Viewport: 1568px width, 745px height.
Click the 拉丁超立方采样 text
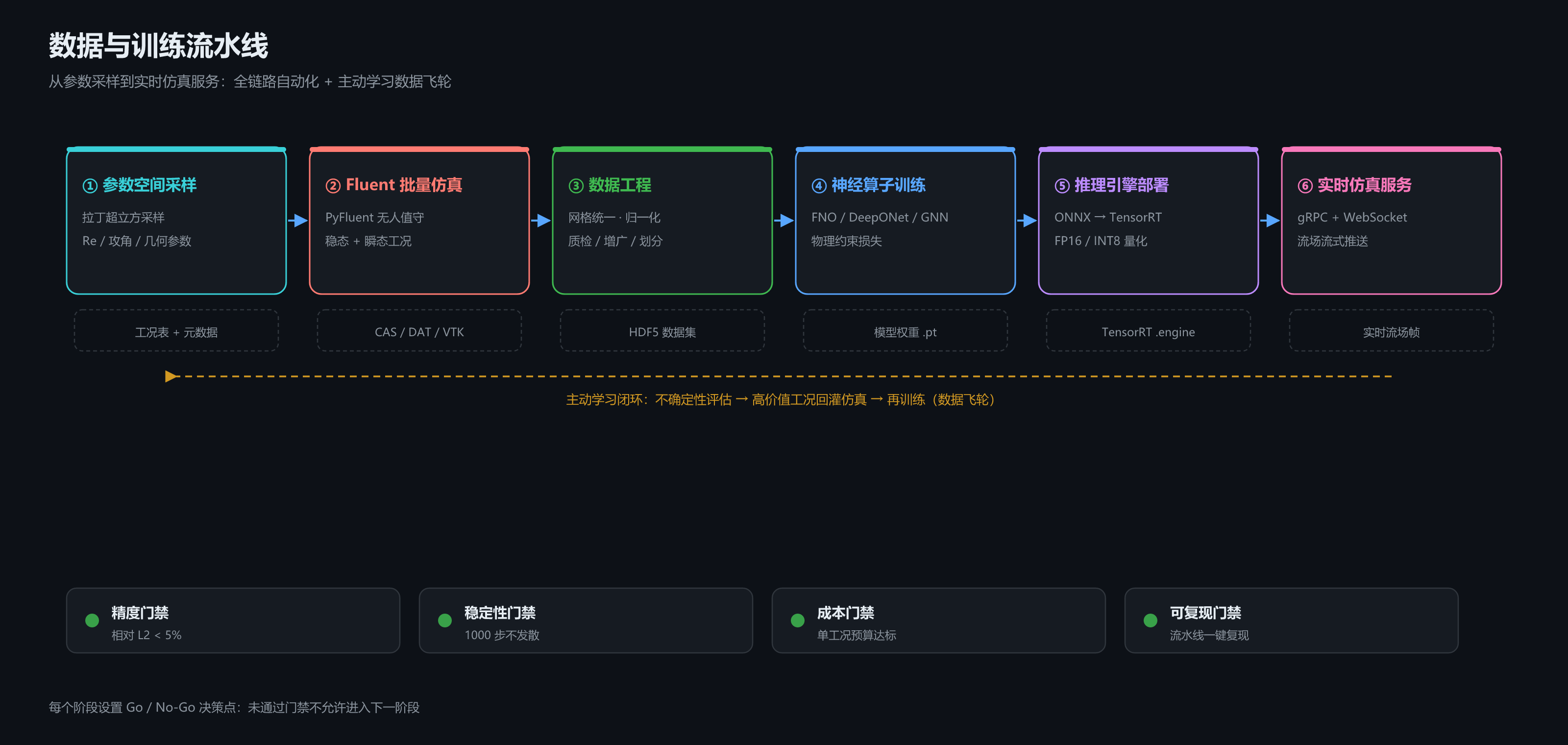click(x=123, y=217)
